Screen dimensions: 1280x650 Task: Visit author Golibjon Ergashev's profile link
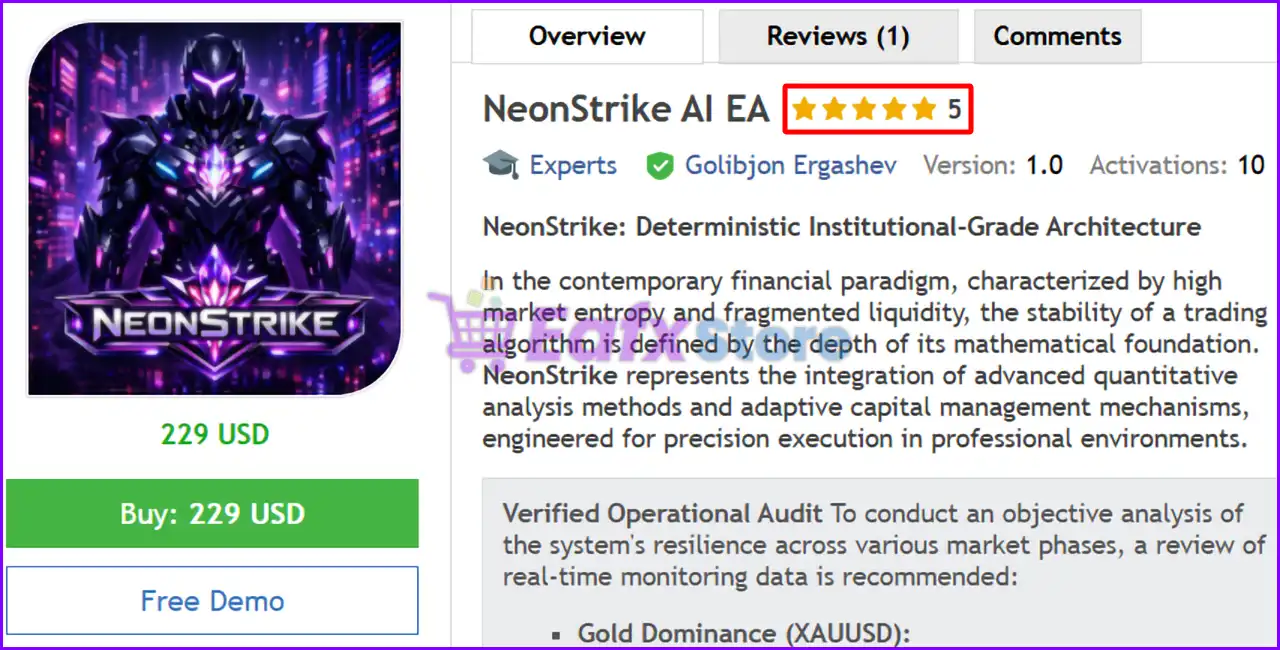[790, 165]
